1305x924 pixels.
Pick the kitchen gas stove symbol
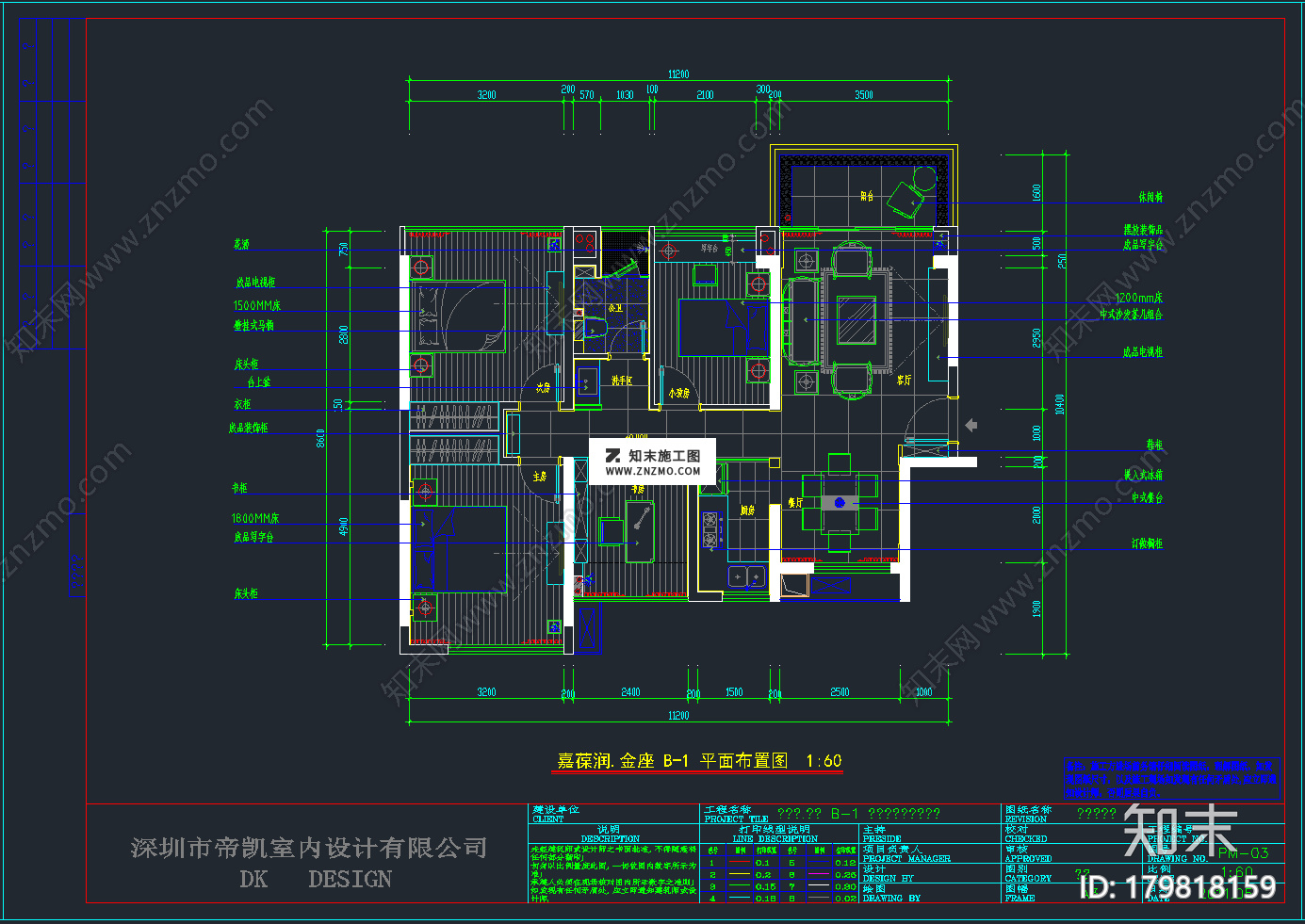tap(710, 529)
